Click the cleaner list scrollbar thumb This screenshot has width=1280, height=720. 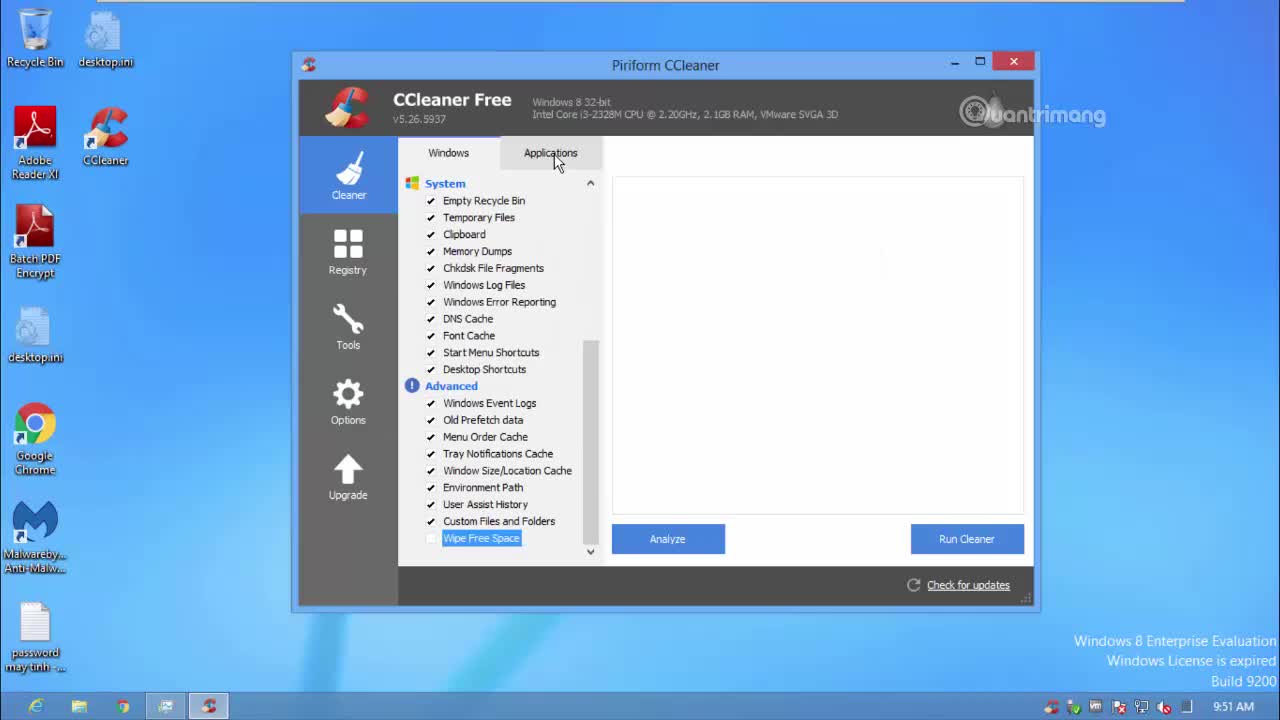(x=590, y=442)
